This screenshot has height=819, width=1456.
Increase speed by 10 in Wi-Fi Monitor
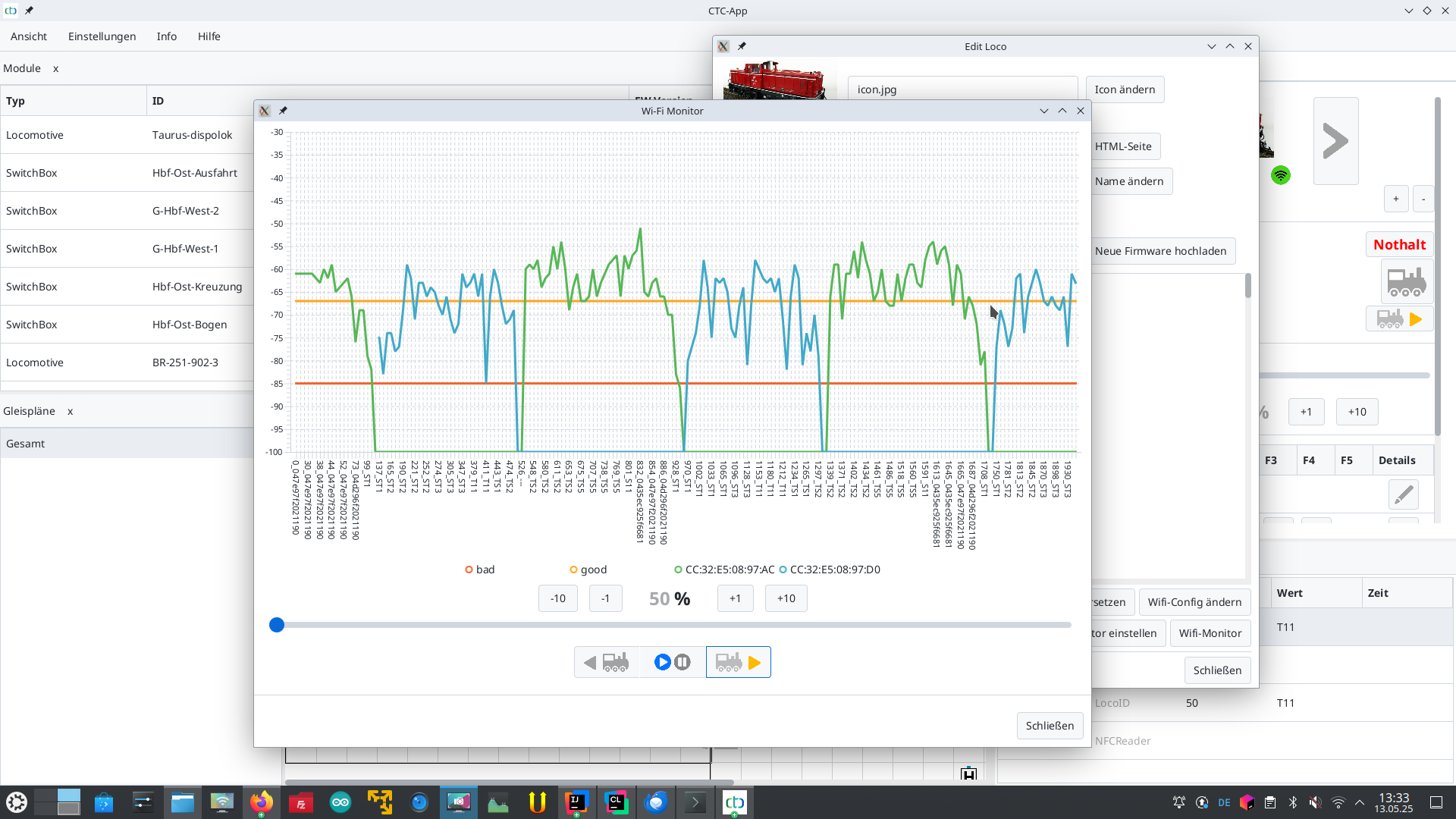[786, 598]
